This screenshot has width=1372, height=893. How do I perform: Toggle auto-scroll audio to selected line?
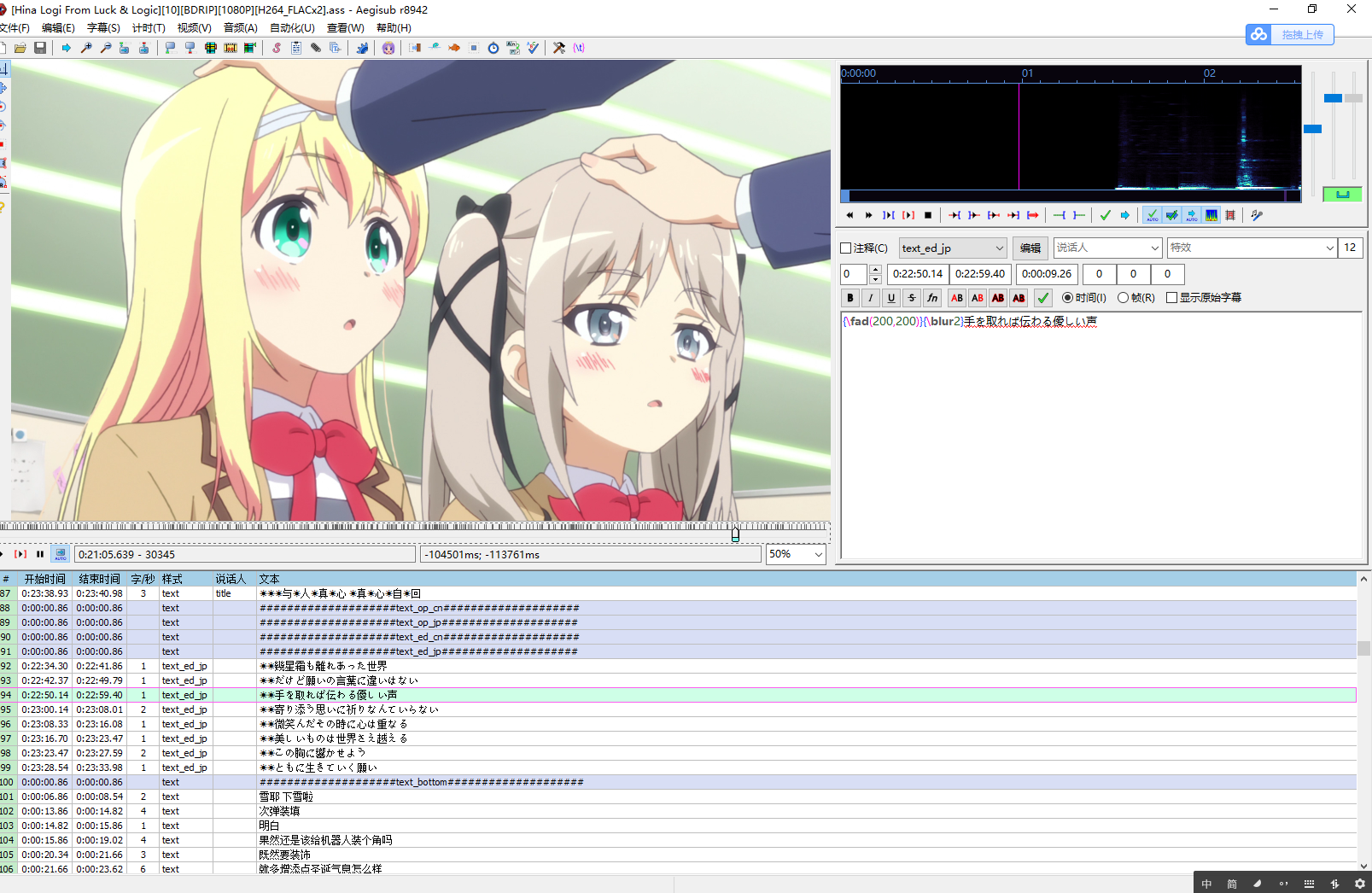coord(1192,215)
